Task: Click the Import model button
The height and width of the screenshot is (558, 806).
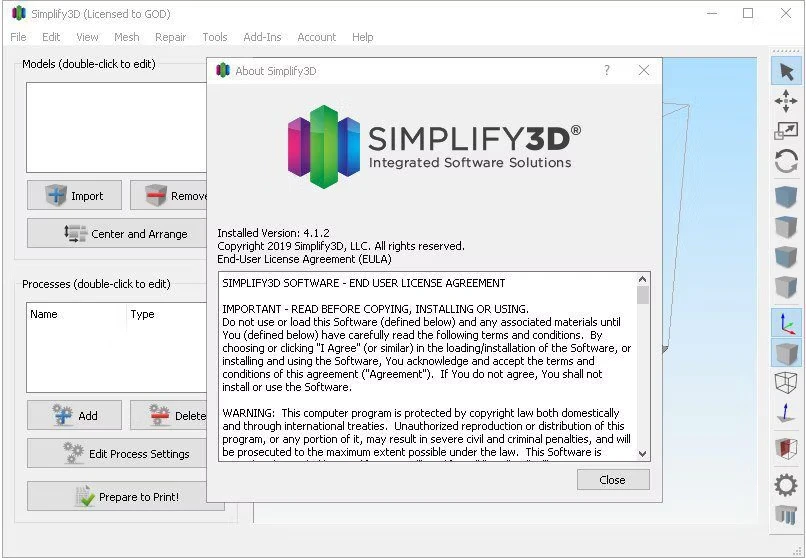Action: (x=75, y=196)
